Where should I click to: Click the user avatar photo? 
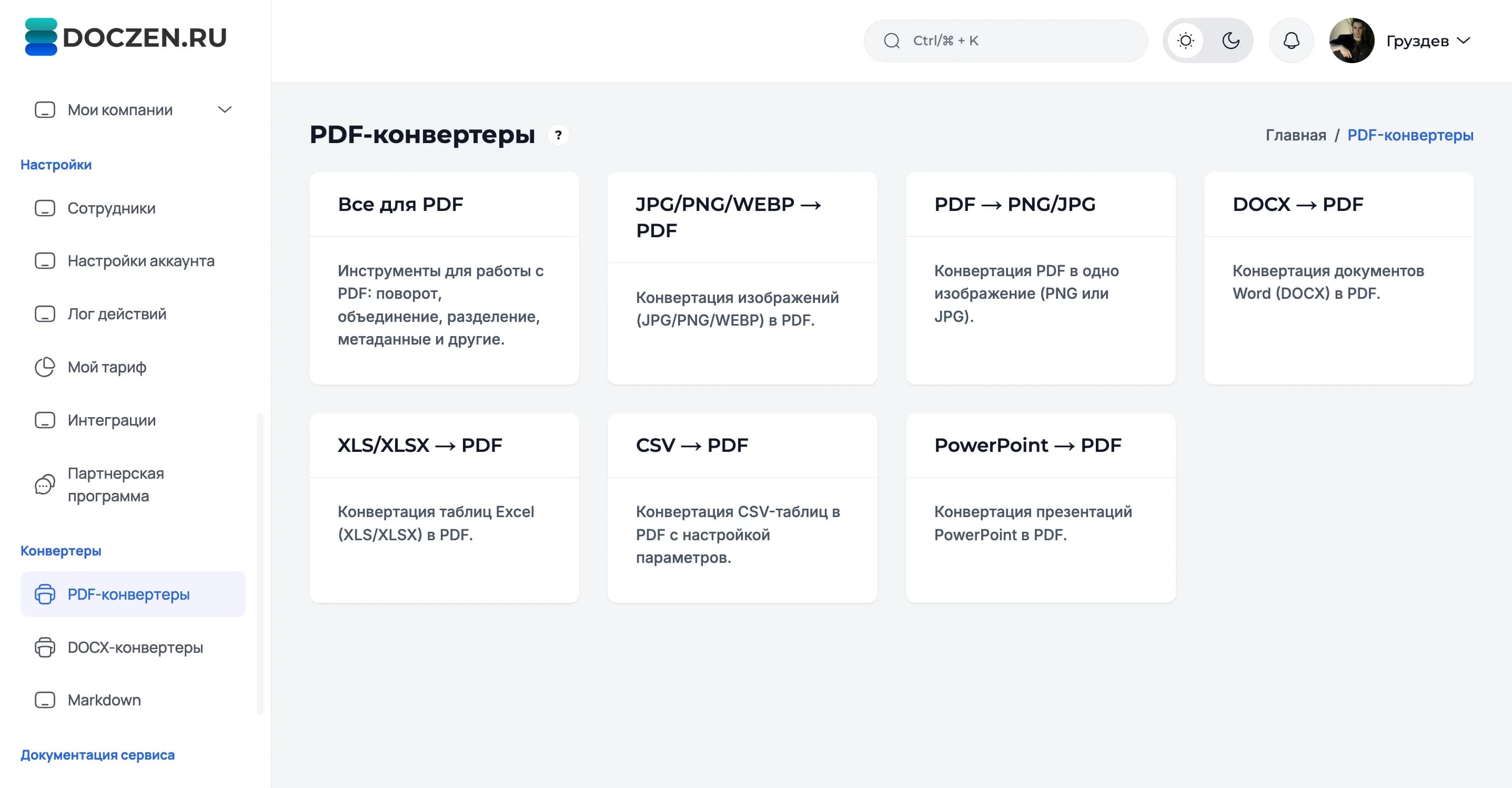1351,41
